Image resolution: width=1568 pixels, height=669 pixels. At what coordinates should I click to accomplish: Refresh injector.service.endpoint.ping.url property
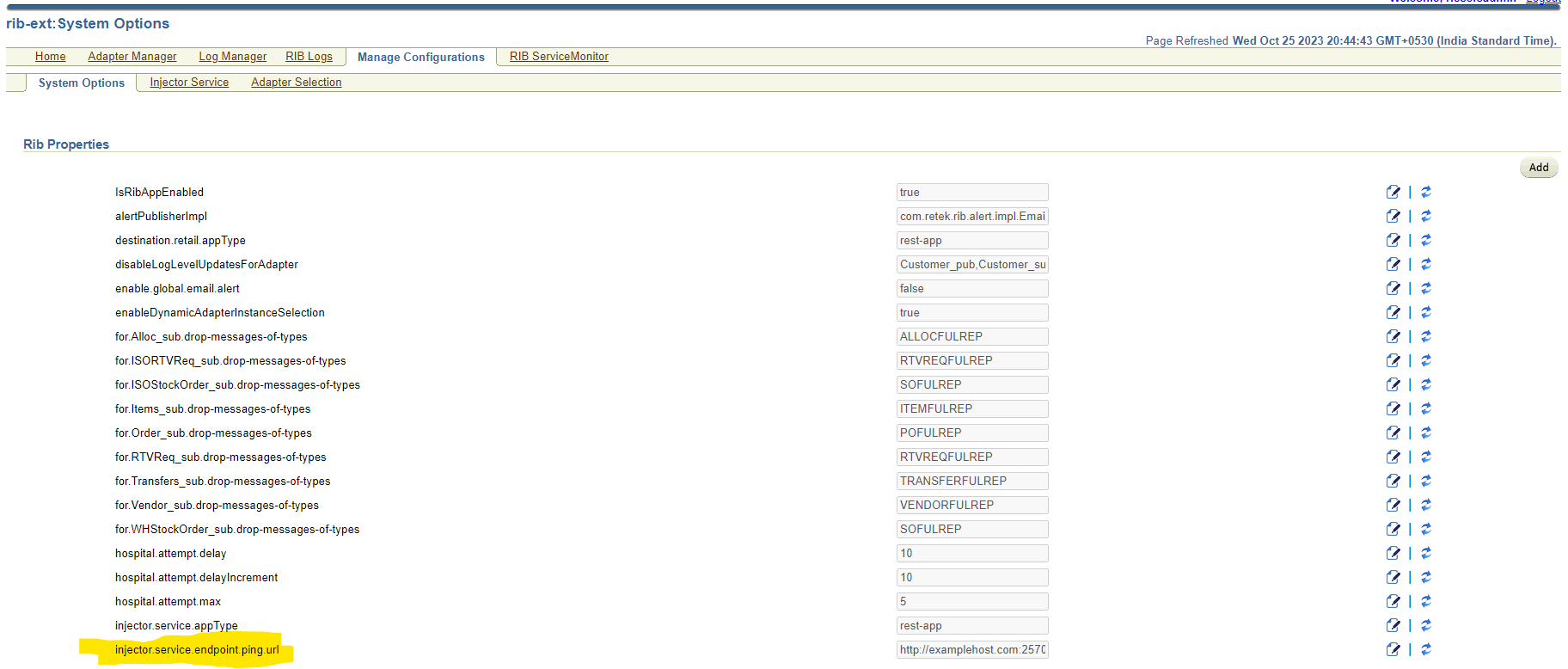(1426, 649)
